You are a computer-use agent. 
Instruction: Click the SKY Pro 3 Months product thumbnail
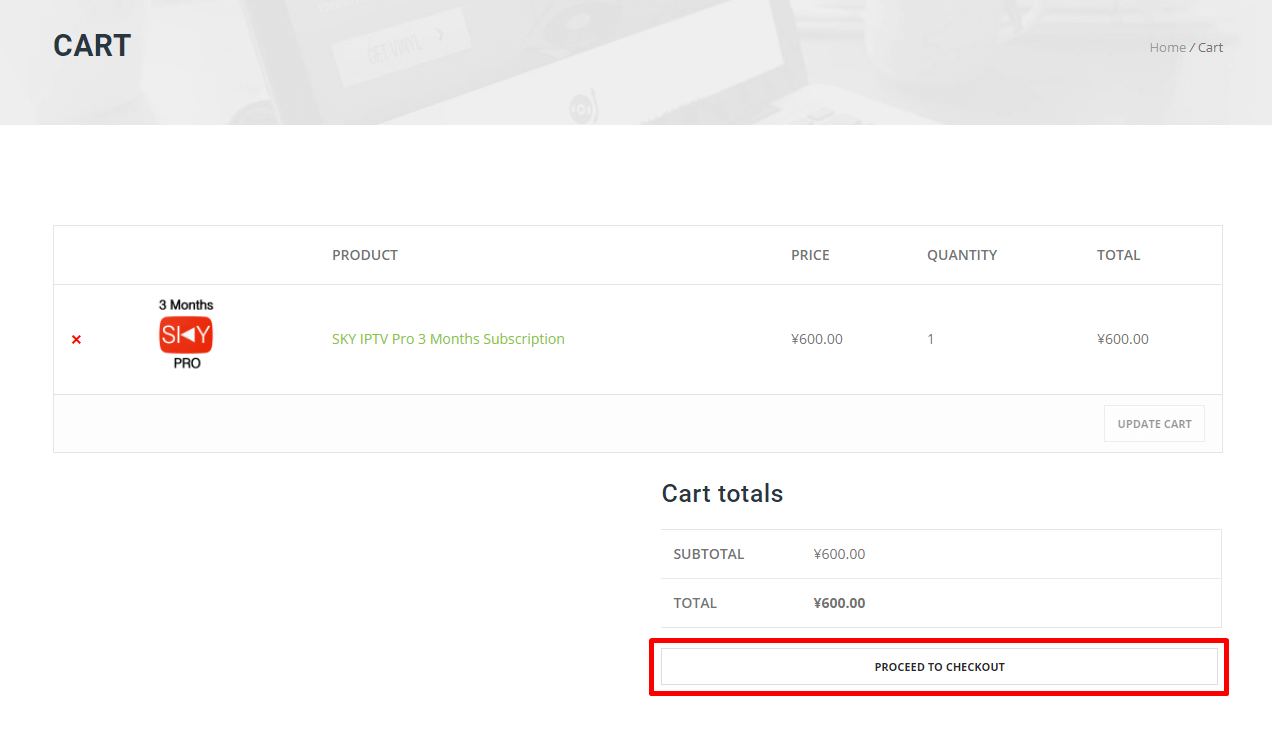tap(186, 335)
